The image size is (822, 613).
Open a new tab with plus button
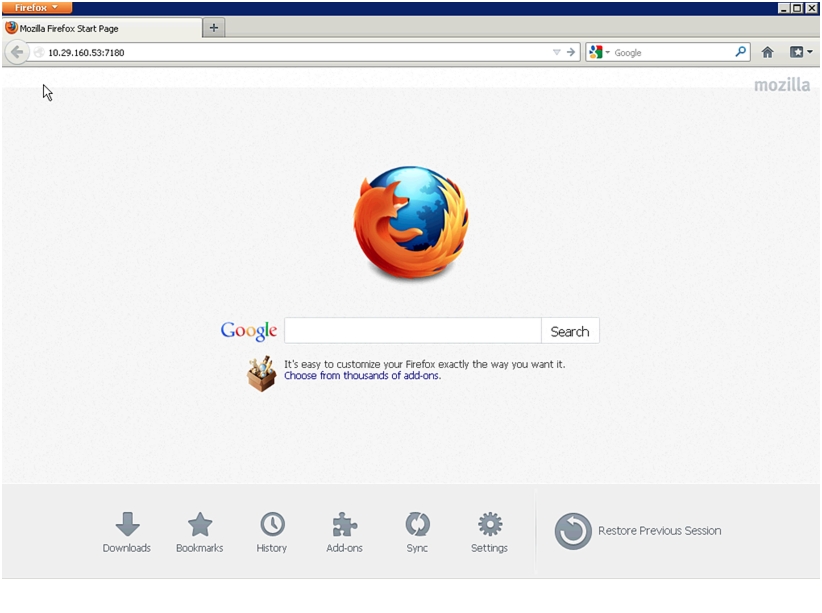tap(214, 28)
